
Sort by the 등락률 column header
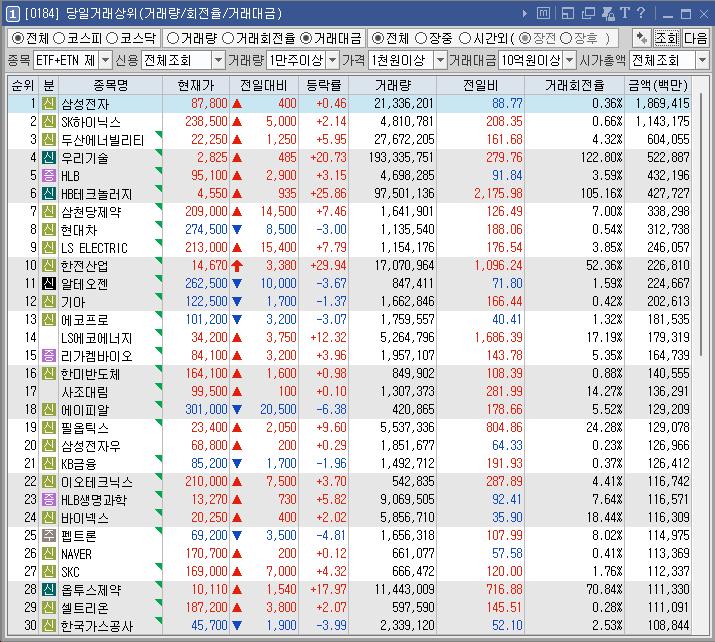pos(324,85)
